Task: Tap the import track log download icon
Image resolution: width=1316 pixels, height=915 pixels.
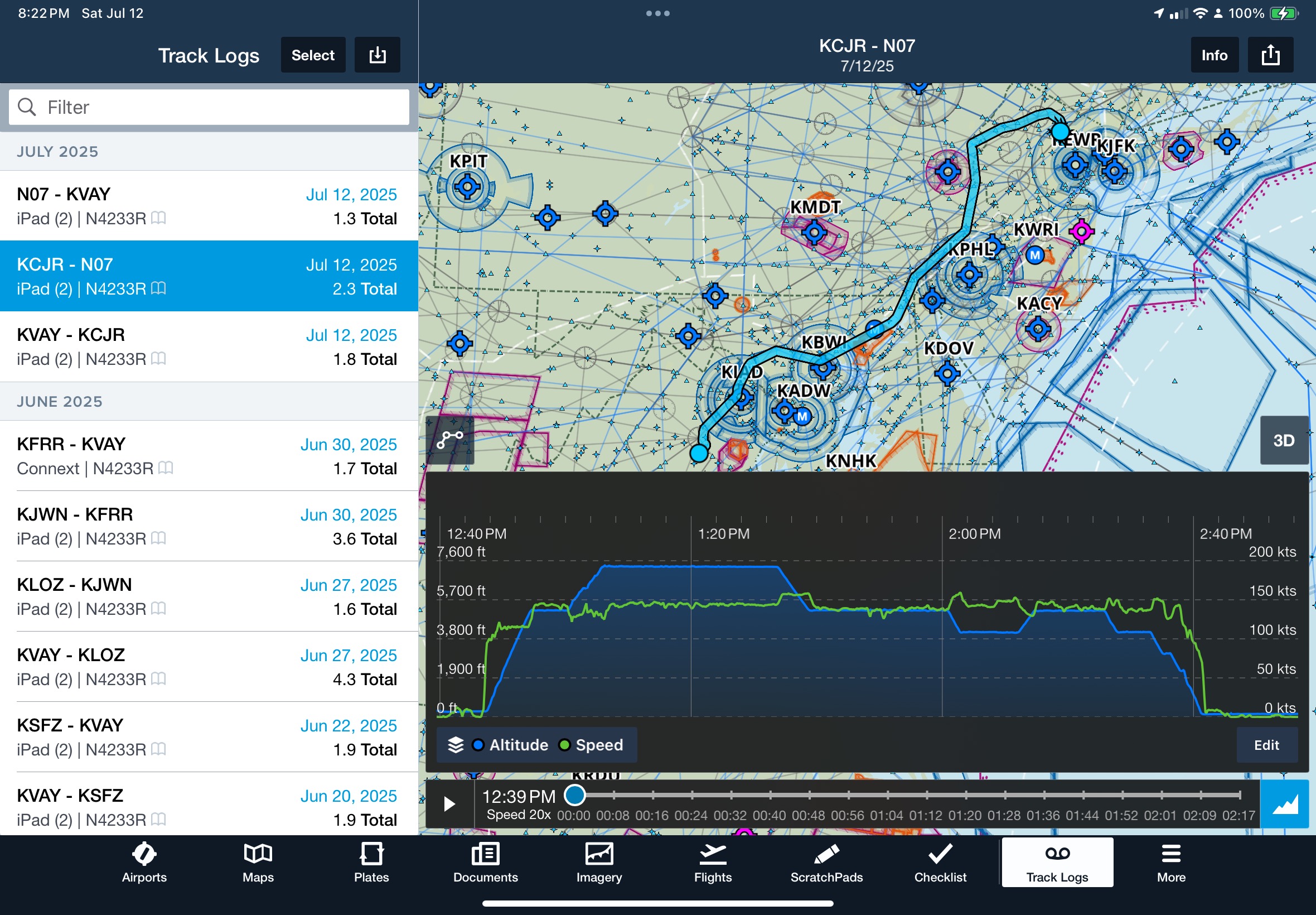Action: click(377, 55)
